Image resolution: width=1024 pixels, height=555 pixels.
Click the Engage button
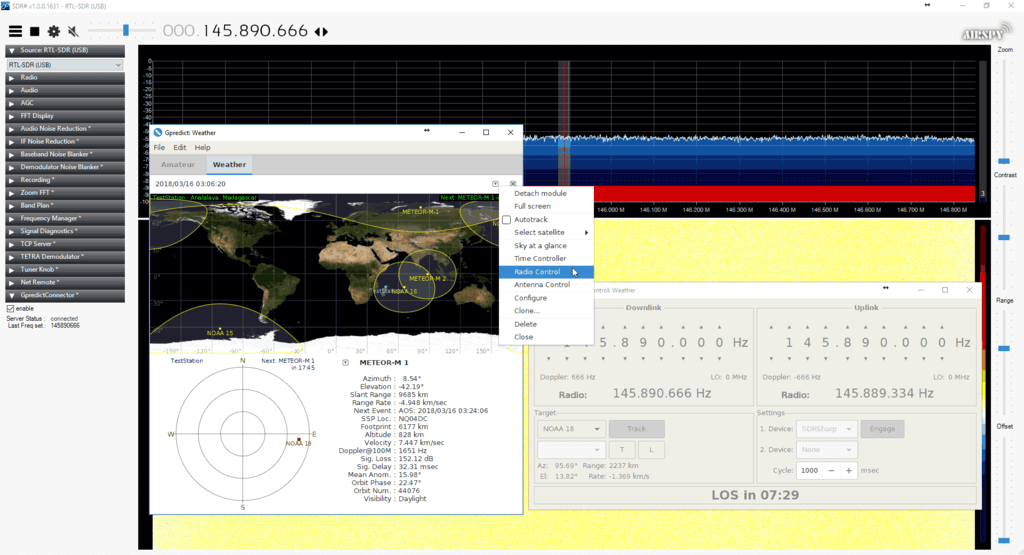click(882, 429)
